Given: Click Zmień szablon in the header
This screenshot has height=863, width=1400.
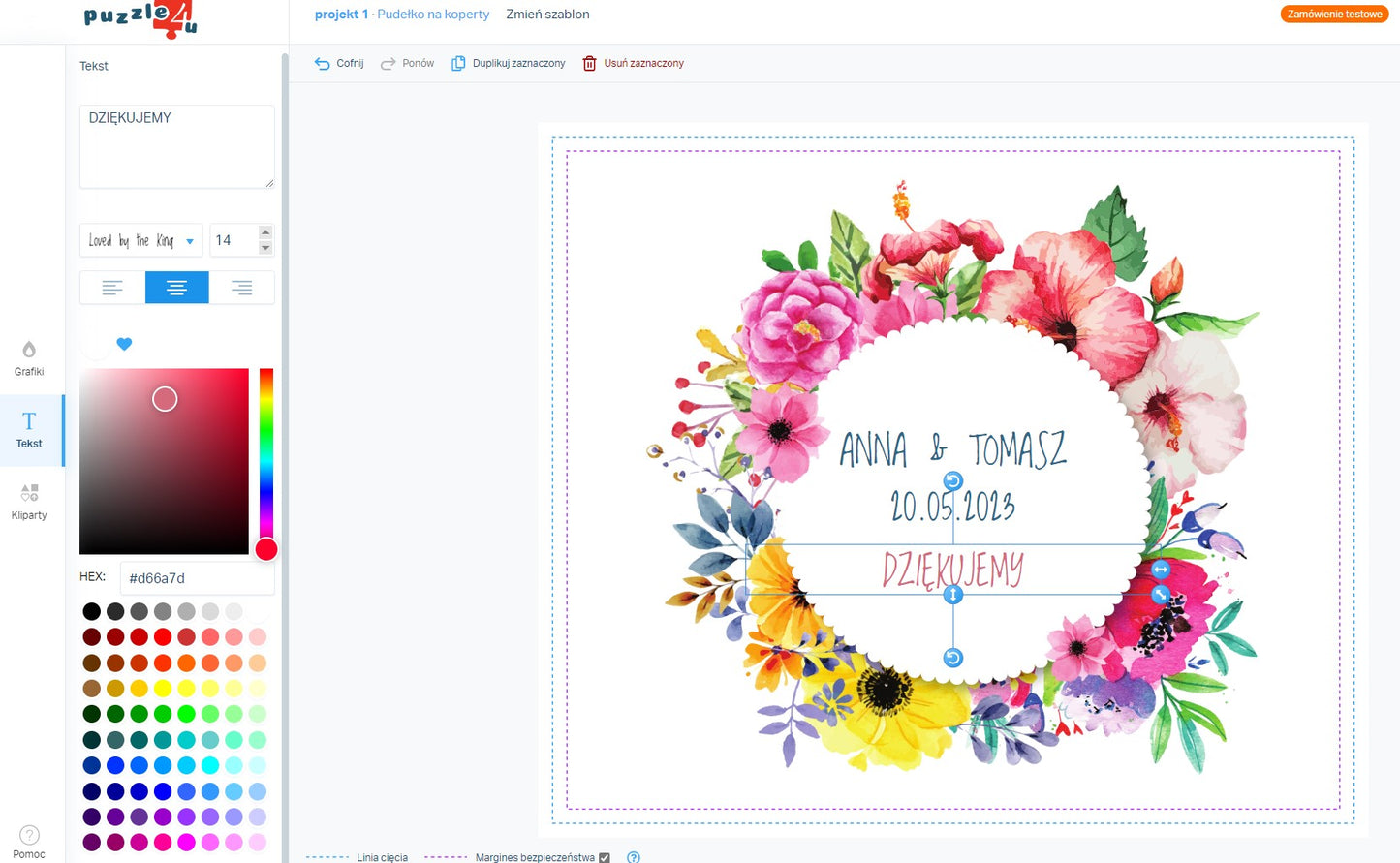Looking at the screenshot, I should tap(547, 15).
